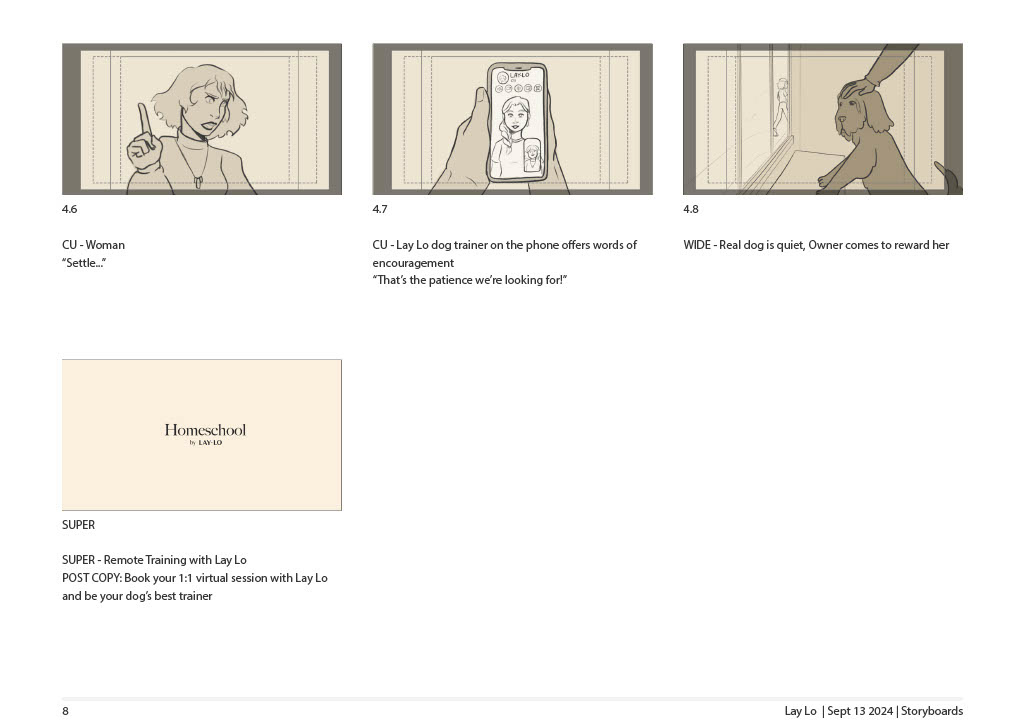The image size is (1024, 726).
Task: Click the phone screen in frame 4.7
Action: pos(519,123)
